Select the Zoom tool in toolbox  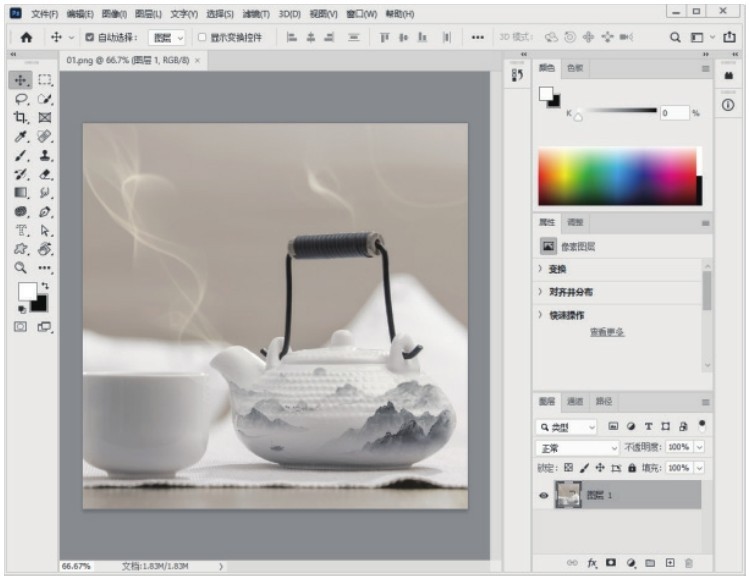20,268
